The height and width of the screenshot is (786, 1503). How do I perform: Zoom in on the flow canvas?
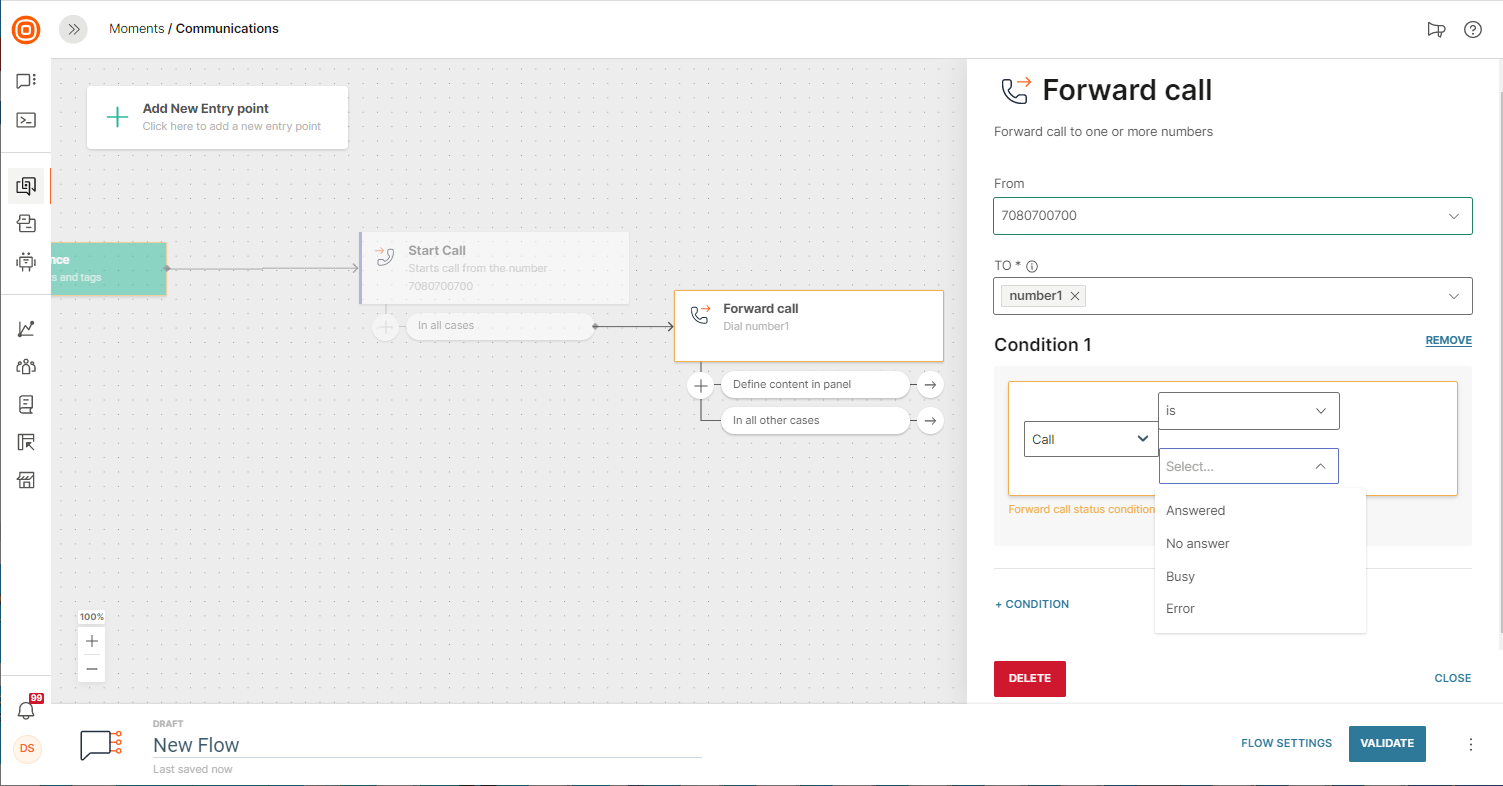pyautogui.click(x=92, y=641)
